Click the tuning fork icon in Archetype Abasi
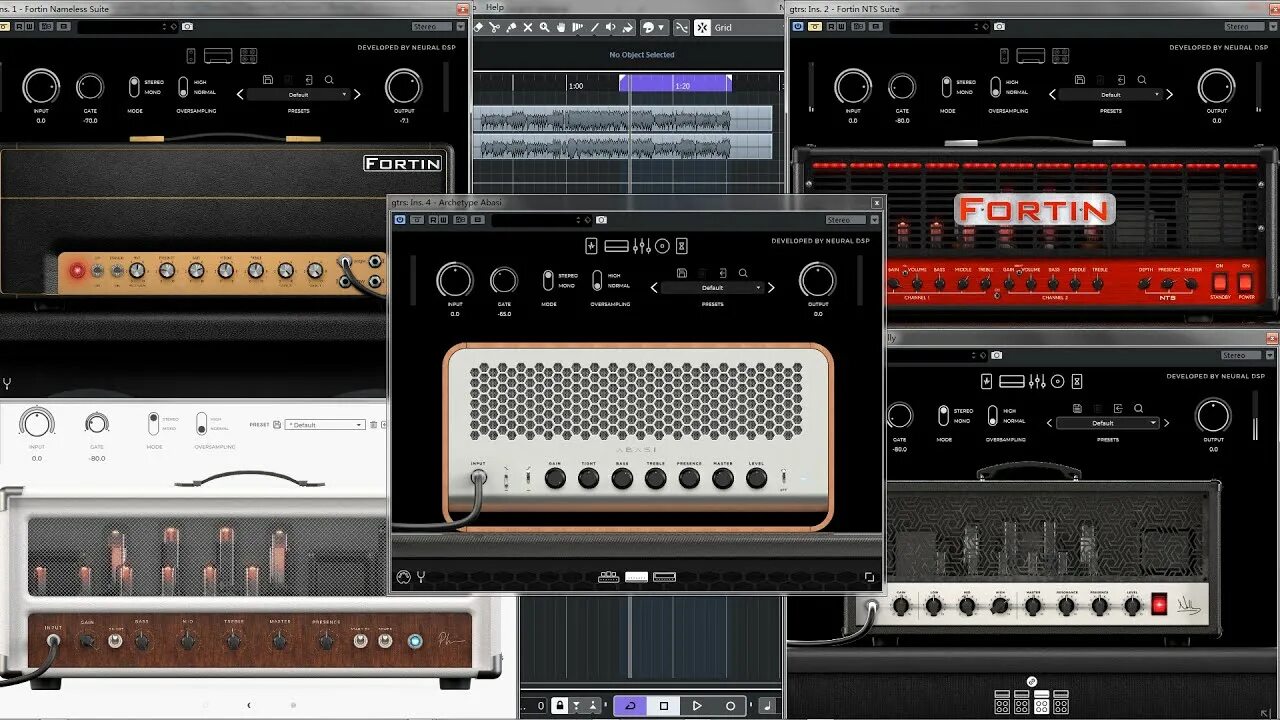This screenshot has height=720, width=1280. coord(421,577)
